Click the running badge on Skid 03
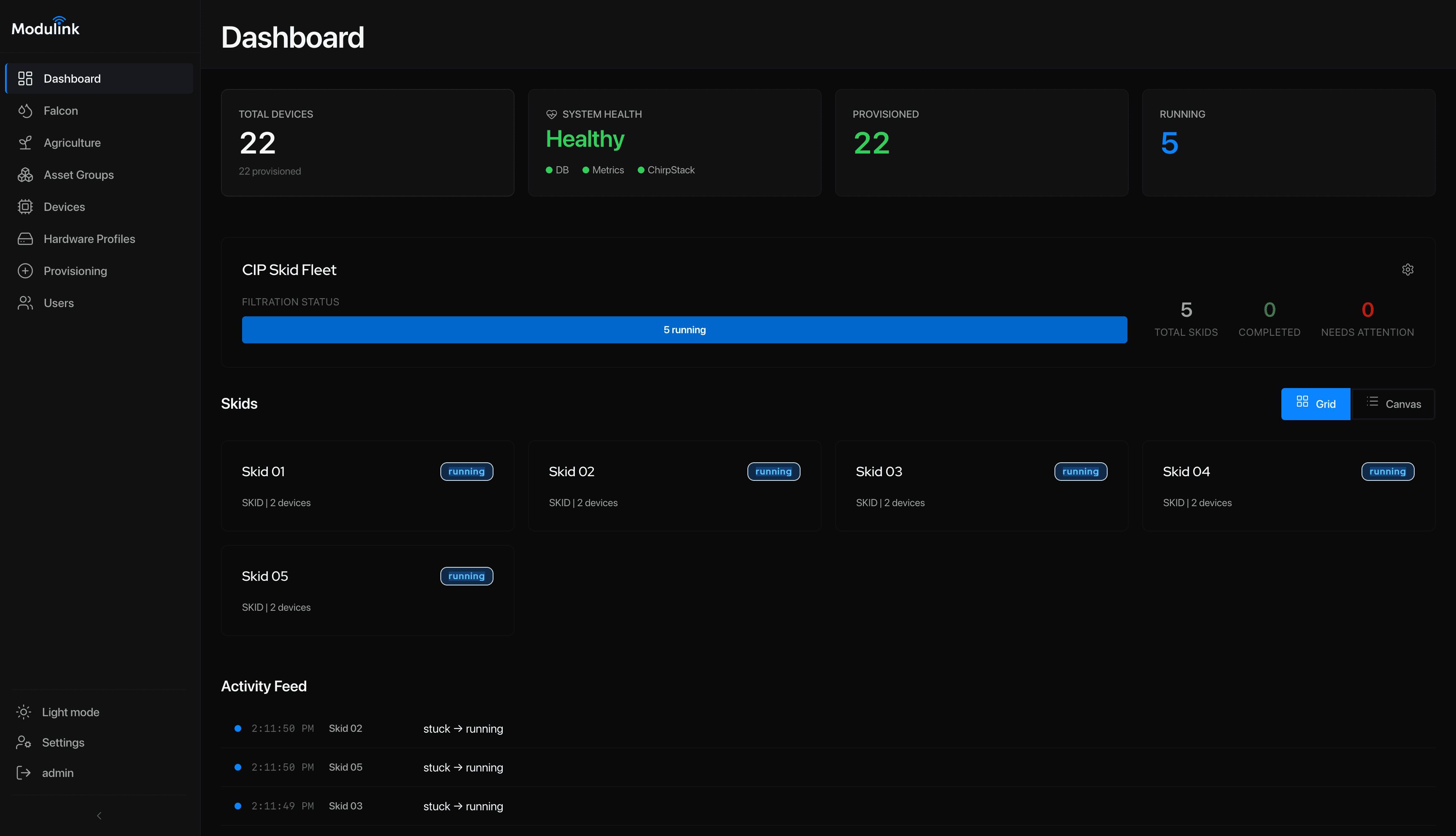 1081,472
